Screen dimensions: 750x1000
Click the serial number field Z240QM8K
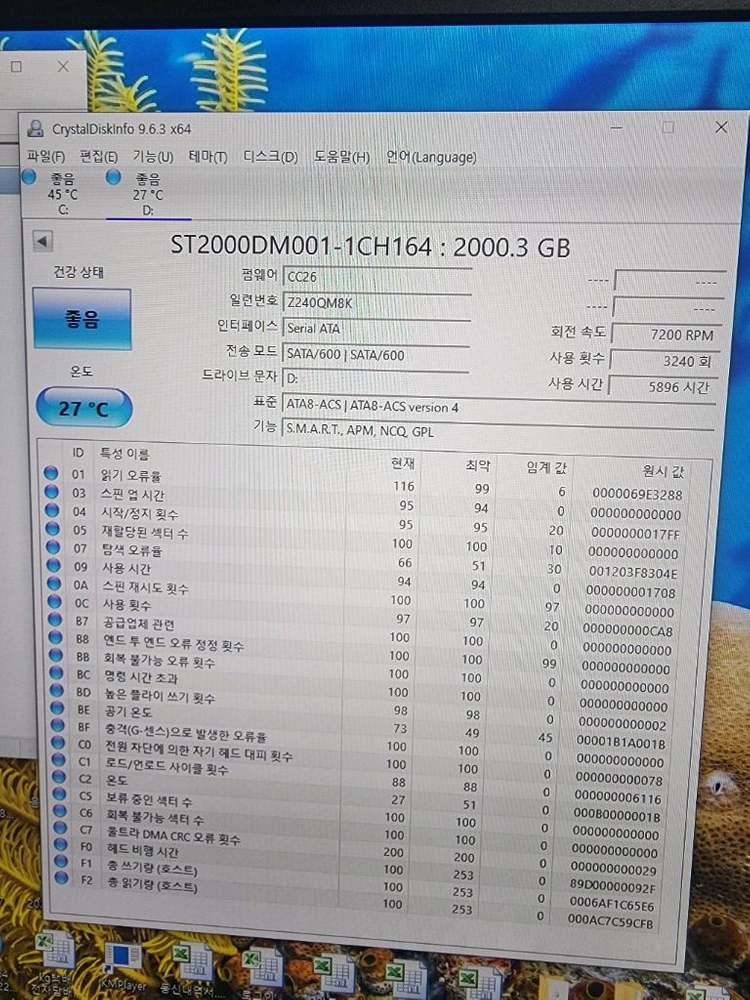pos(377,302)
